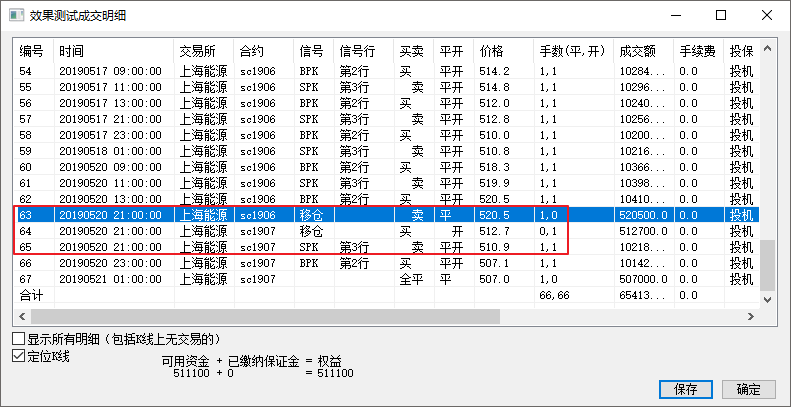Enable the 显示所有明细 checkbox
This screenshot has height=407, width=791.
coord(18,339)
